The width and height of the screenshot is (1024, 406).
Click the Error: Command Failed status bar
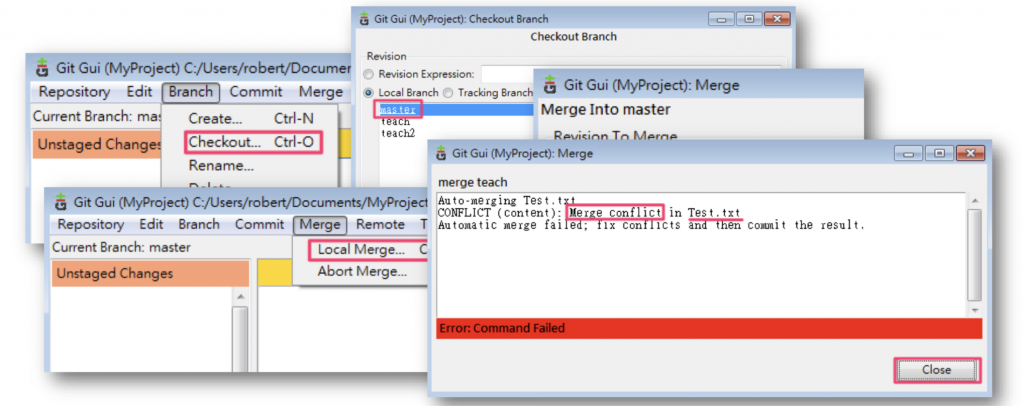[x=709, y=328]
